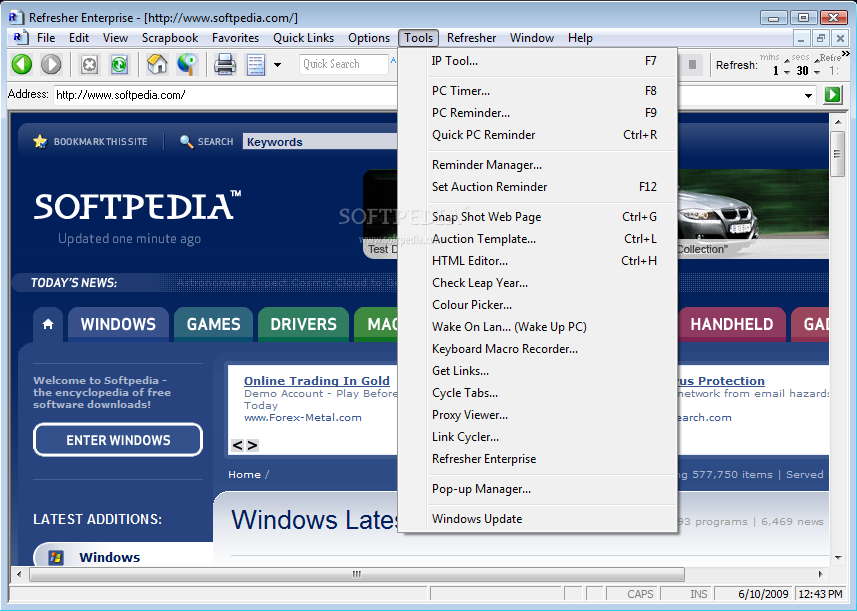This screenshot has width=857, height=611.
Task: Open the Address bar dropdown arrow
Action: pos(808,96)
